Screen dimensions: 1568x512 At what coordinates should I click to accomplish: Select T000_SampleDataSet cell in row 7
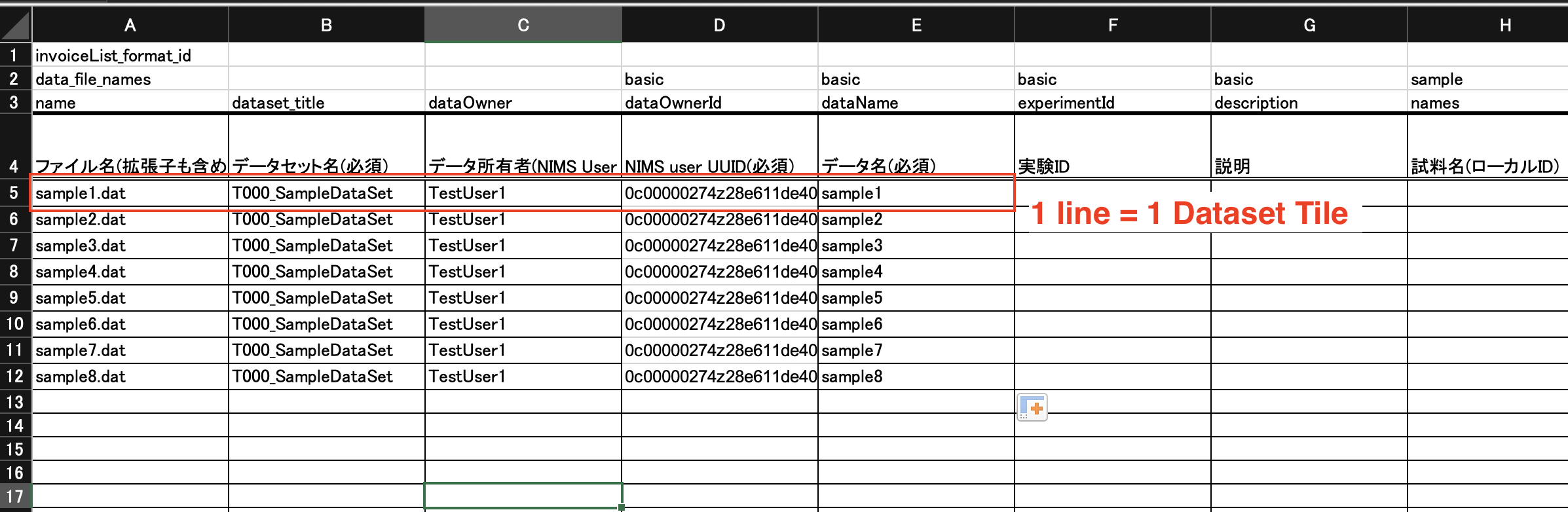click(x=326, y=246)
